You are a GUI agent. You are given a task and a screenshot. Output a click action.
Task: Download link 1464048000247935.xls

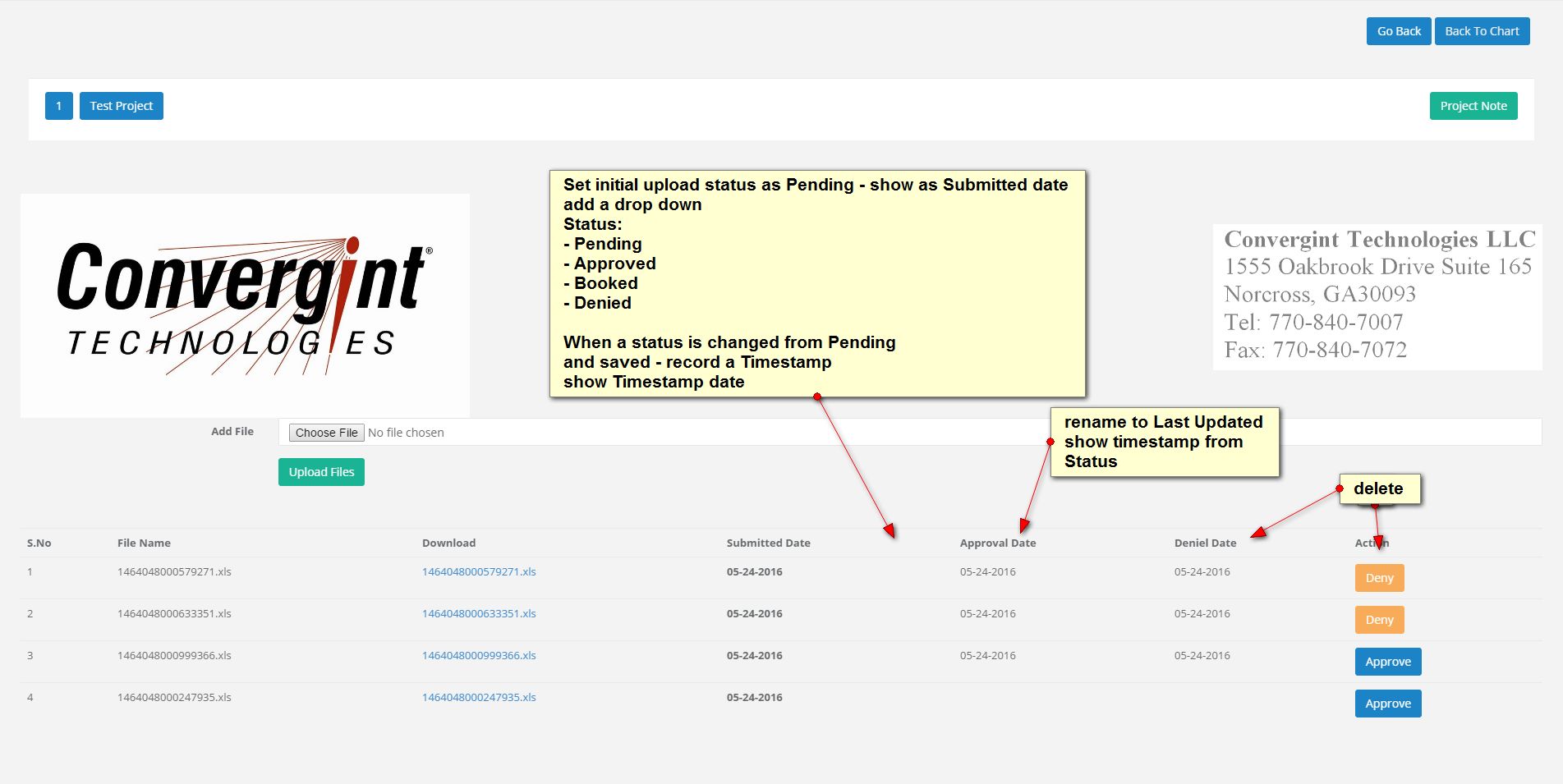(479, 698)
